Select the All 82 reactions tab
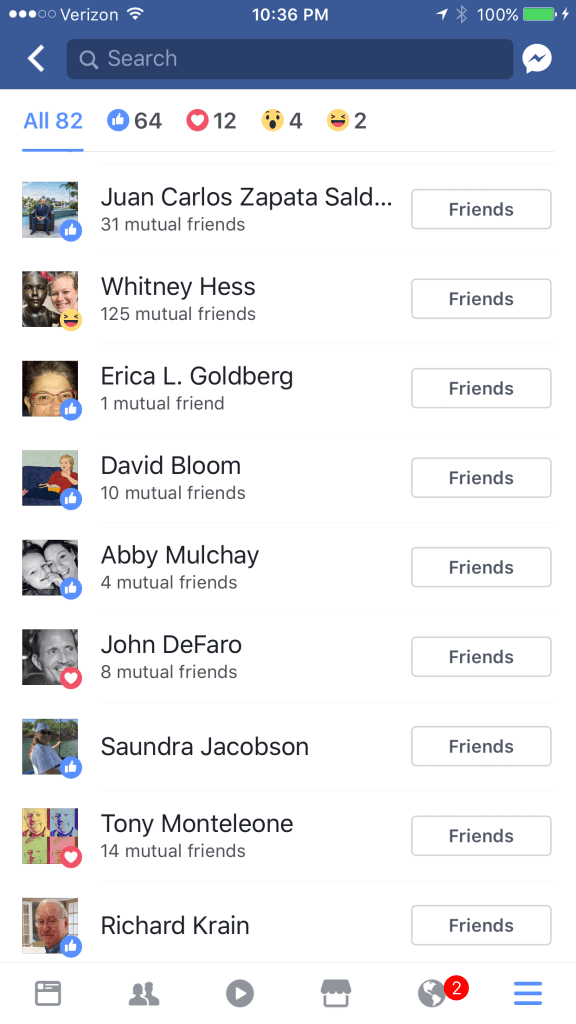The image size is (576, 1024). coord(53,121)
